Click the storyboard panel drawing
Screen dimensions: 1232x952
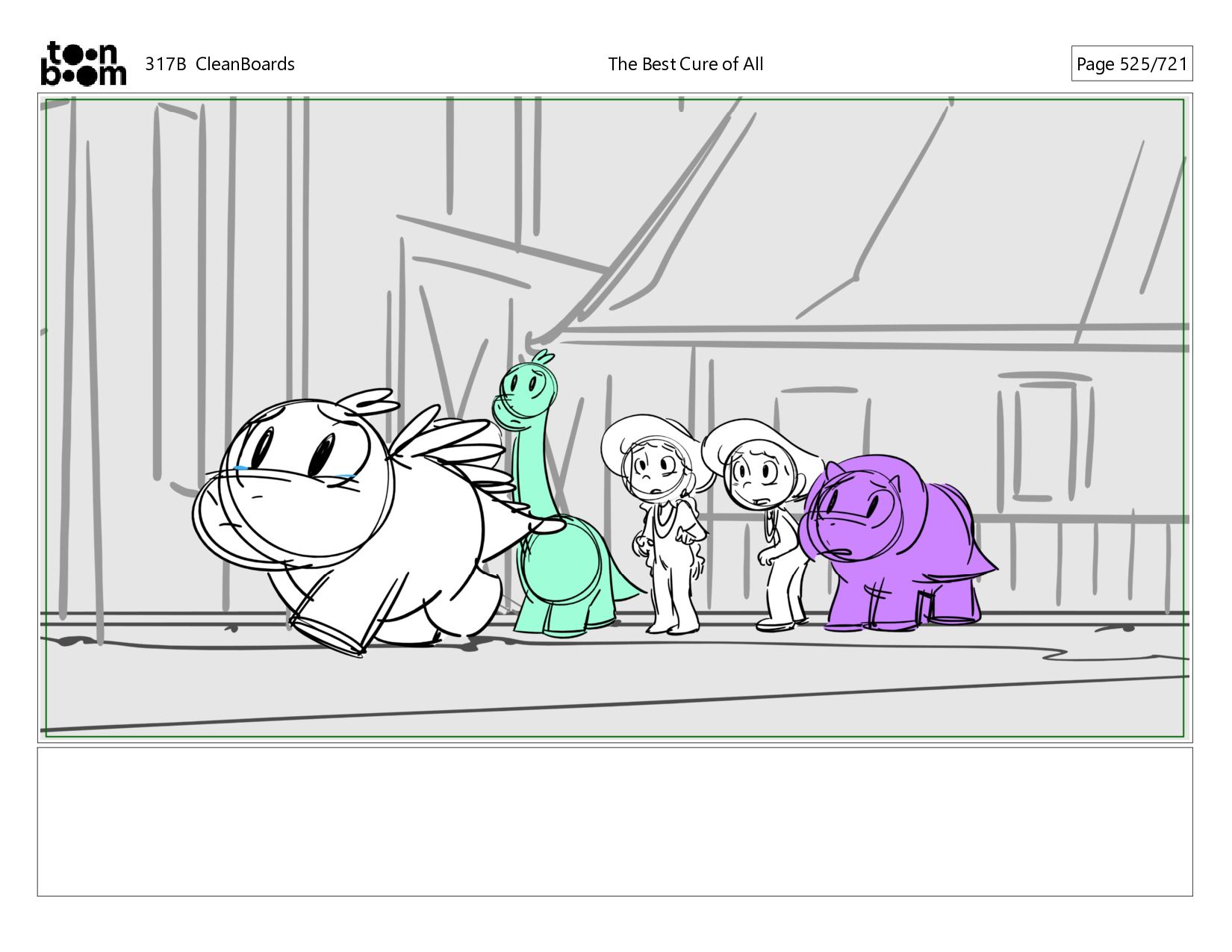[615, 418]
